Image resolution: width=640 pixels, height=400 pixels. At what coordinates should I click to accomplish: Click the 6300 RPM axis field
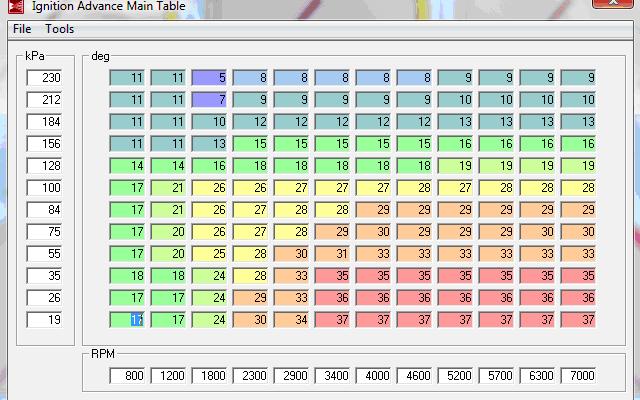pos(537,376)
